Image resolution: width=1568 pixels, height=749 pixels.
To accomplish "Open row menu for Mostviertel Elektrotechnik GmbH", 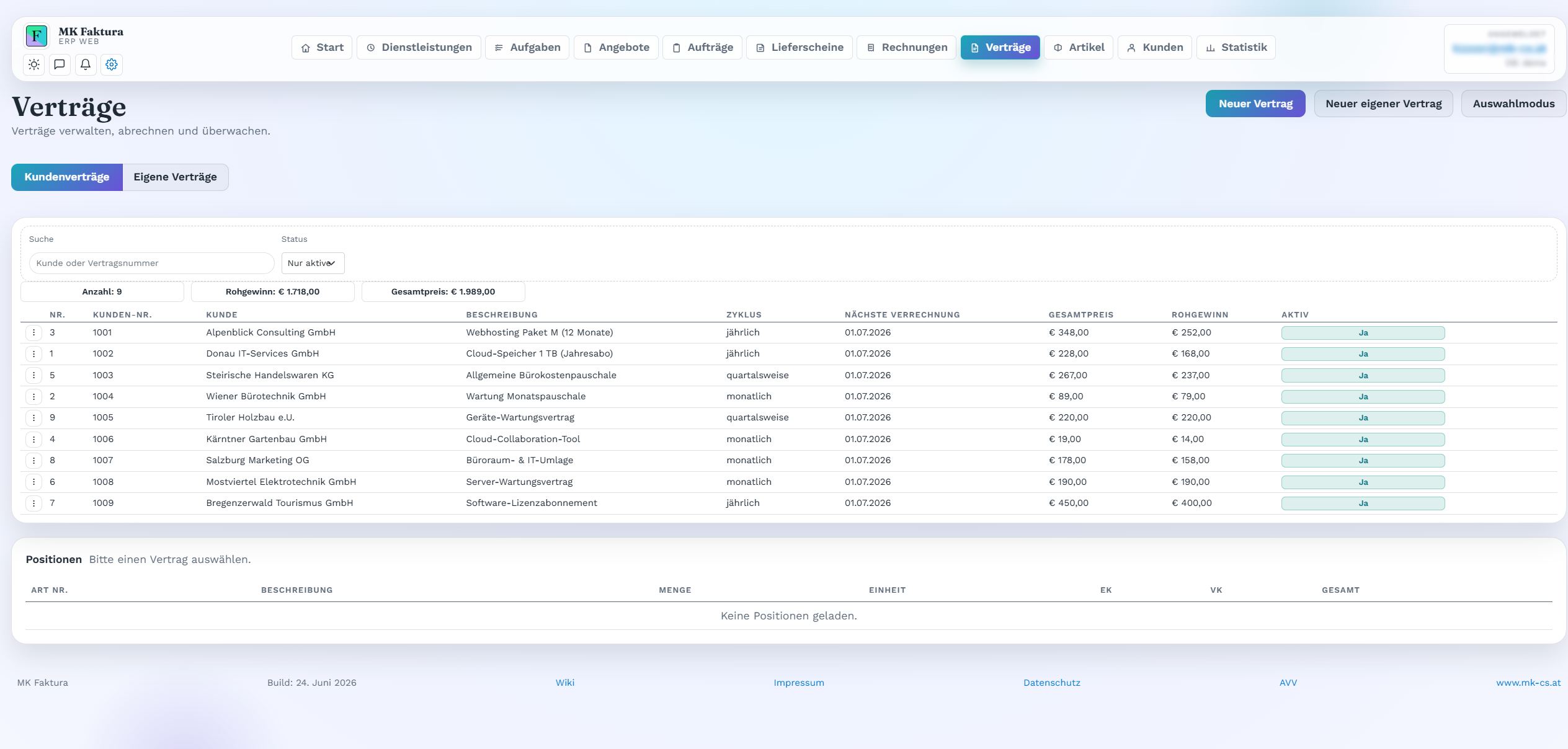I will [x=33, y=482].
